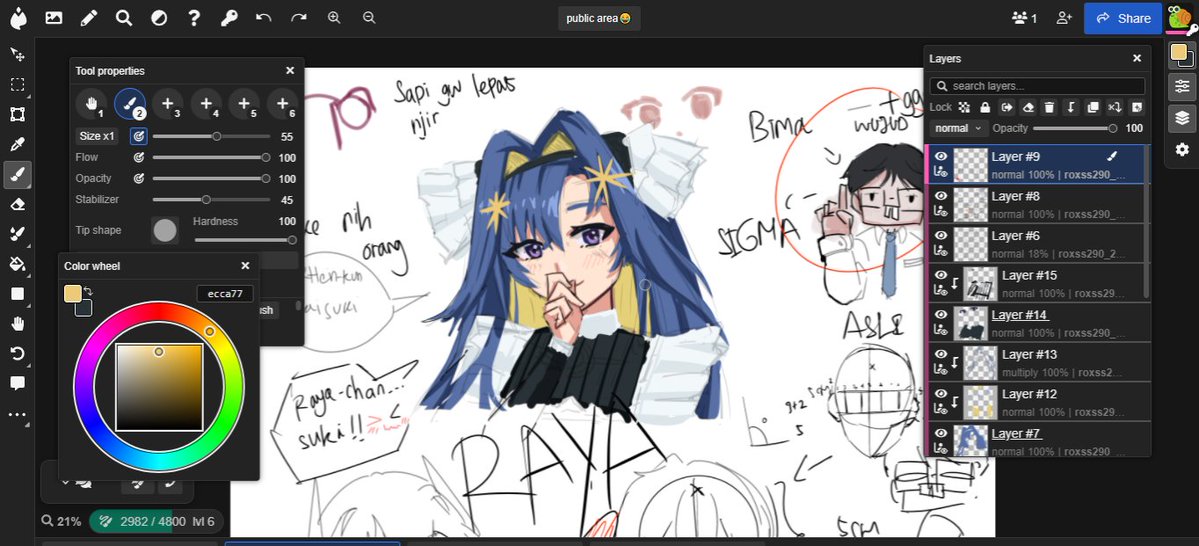Click the ecca77 hex color field
This screenshot has height=546, width=1199.
225,294
